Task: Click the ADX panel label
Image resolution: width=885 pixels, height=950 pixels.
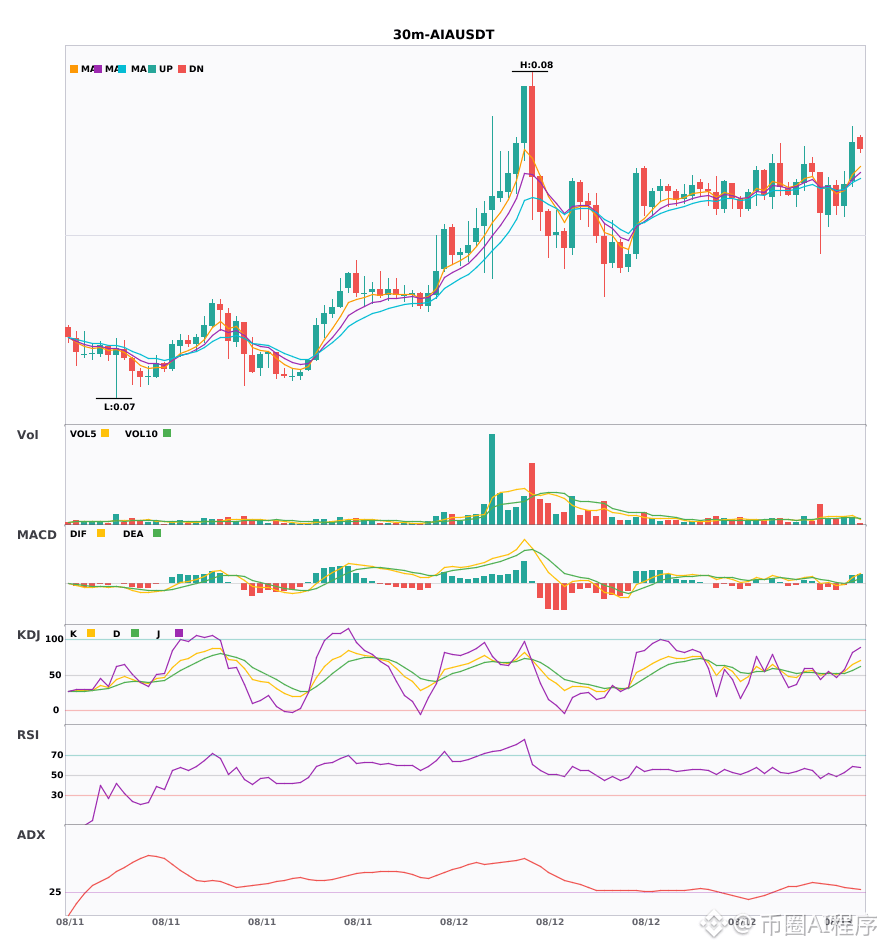Action: [31, 835]
